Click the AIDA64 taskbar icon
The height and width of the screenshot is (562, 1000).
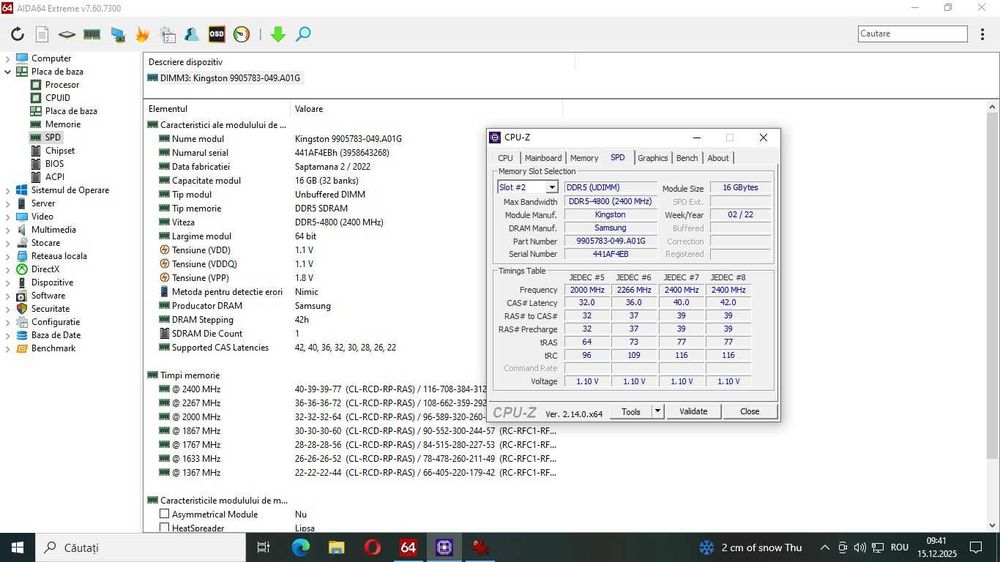408,547
